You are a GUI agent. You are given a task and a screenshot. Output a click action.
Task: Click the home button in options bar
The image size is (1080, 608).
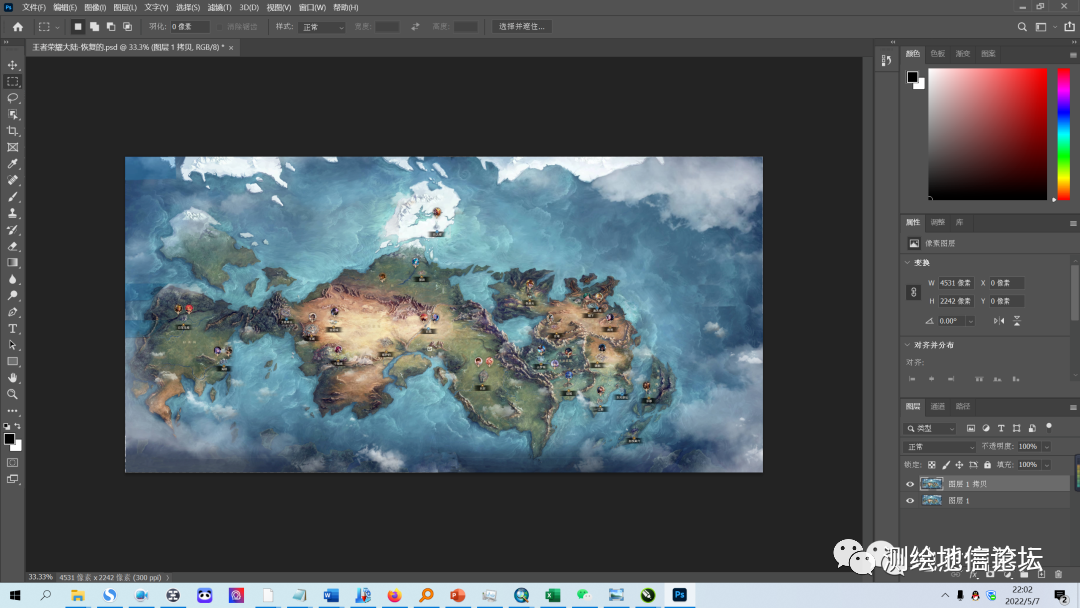(x=17, y=27)
